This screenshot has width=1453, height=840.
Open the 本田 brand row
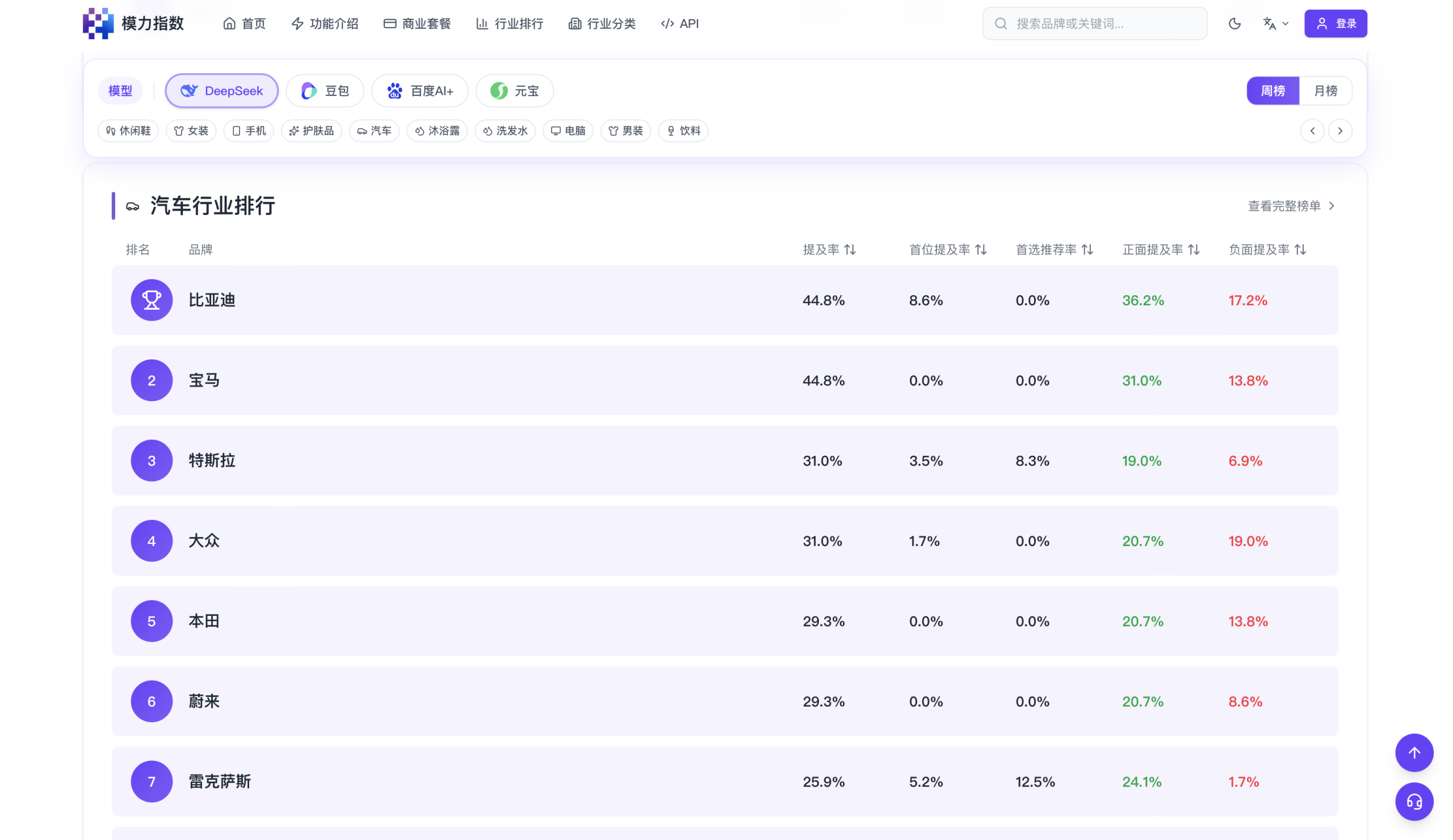coord(725,621)
